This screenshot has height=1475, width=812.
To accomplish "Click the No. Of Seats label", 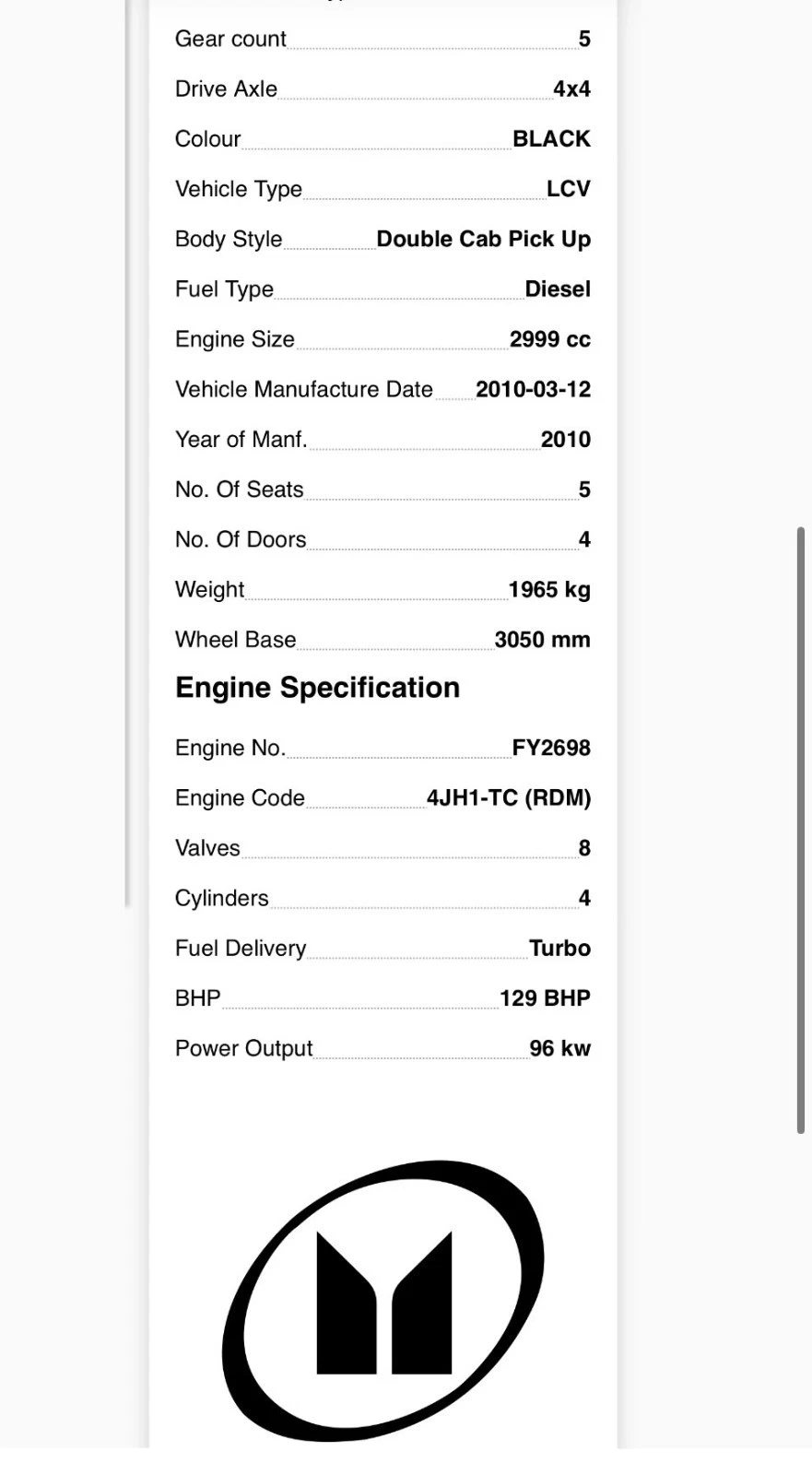I will tap(239, 490).
